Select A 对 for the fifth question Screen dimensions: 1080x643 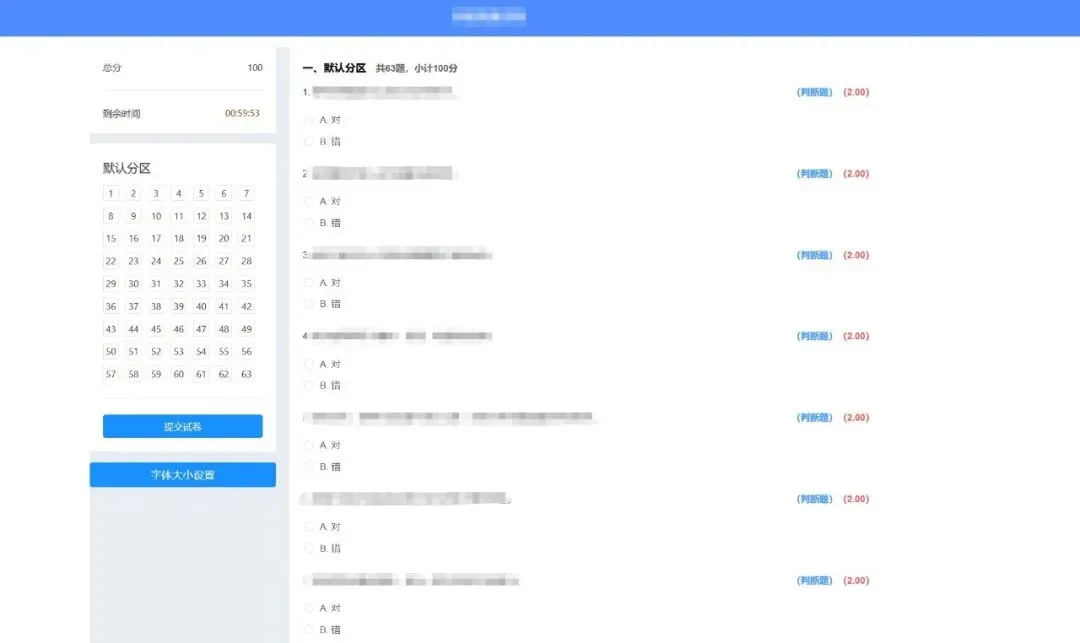coord(309,445)
